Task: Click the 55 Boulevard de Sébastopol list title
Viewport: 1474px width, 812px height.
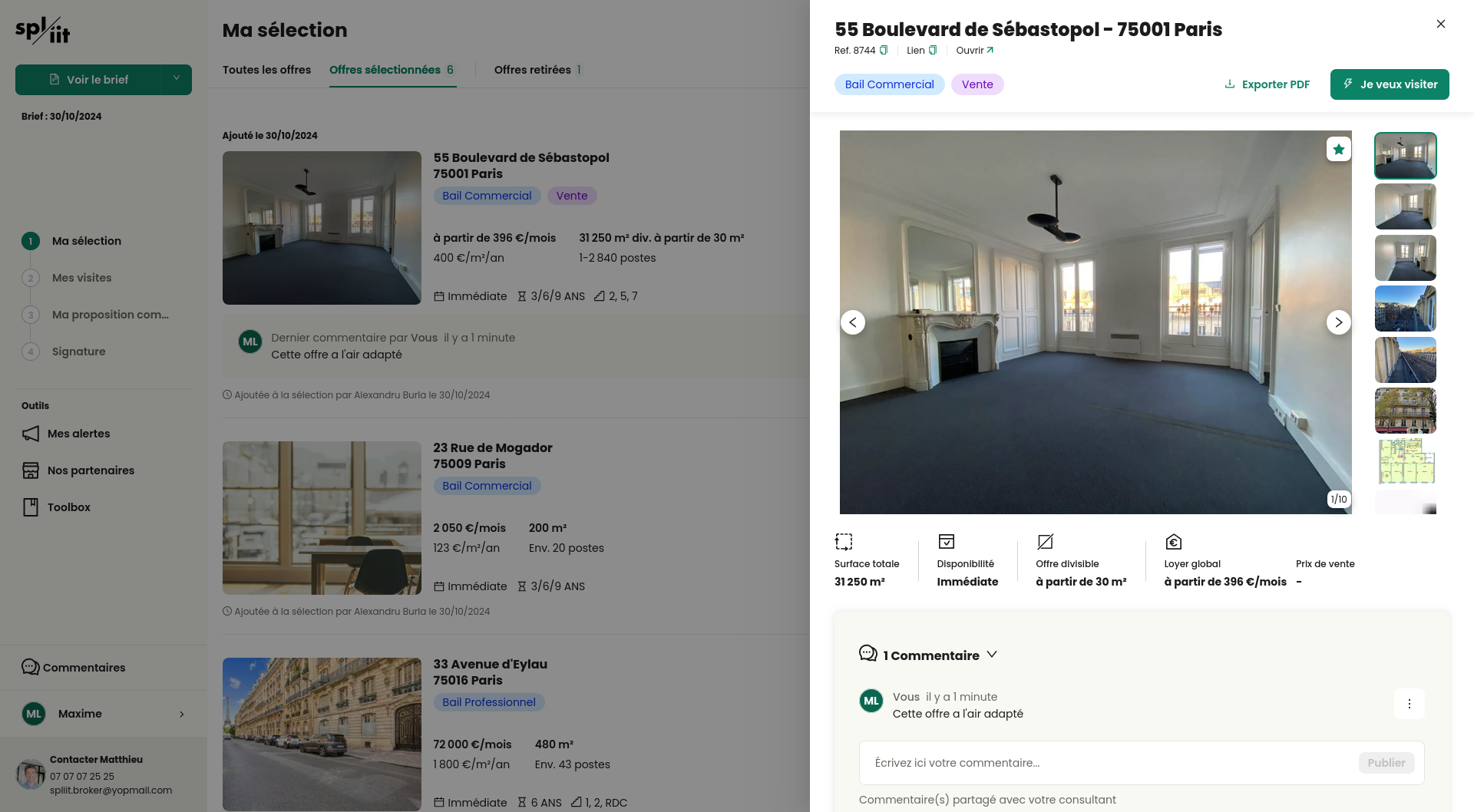Action: pos(521,166)
